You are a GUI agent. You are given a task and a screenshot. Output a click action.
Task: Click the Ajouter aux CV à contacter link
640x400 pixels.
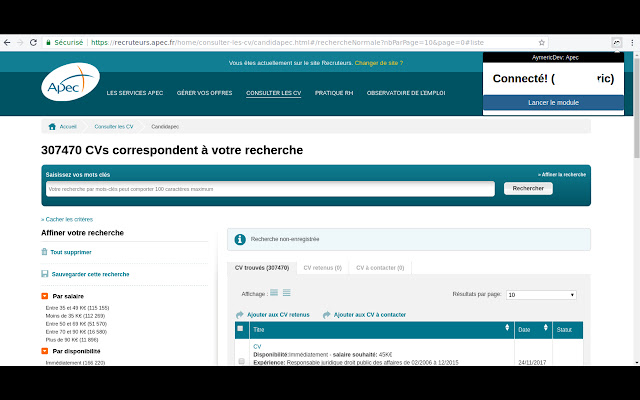tap(370, 315)
